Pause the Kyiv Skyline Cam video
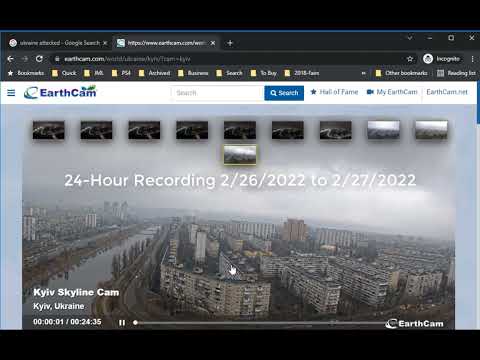 [x=122, y=323]
